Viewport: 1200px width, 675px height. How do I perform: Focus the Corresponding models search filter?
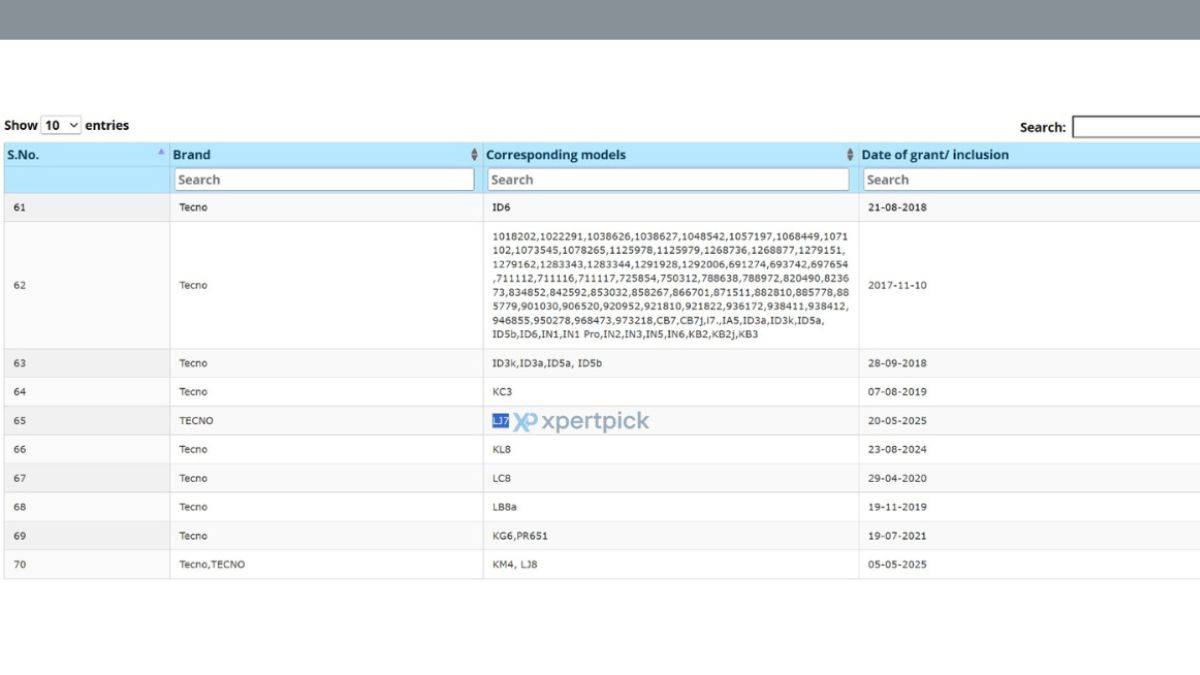pyautogui.click(x=668, y=180)
